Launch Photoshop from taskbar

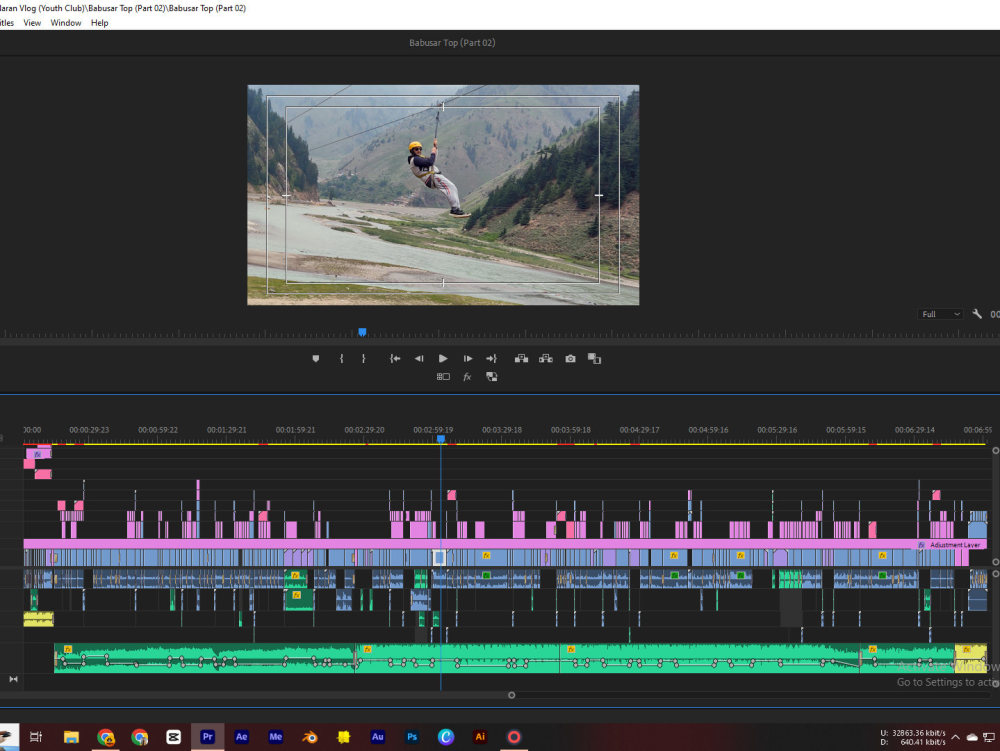[411, 737]
